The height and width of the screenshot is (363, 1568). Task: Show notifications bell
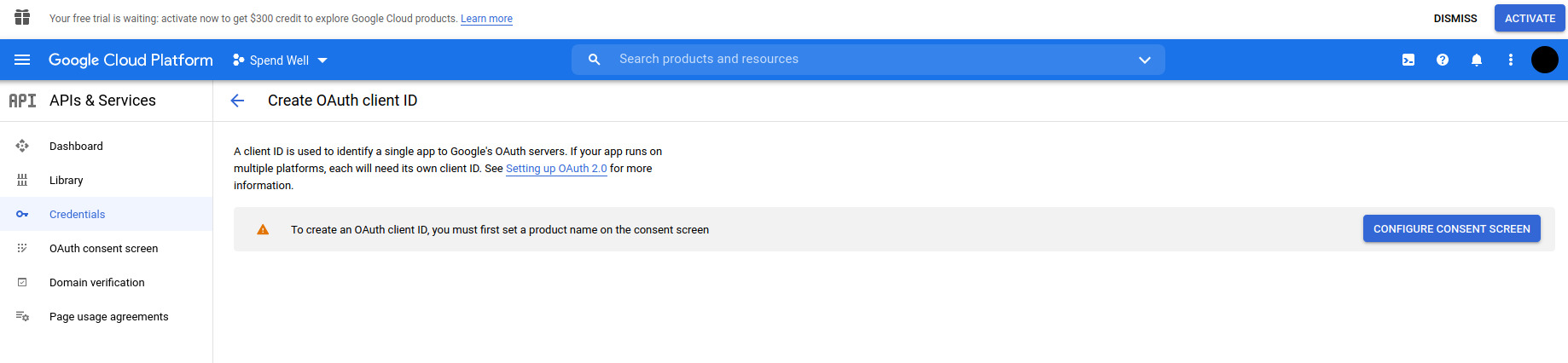pos(1477,60)
